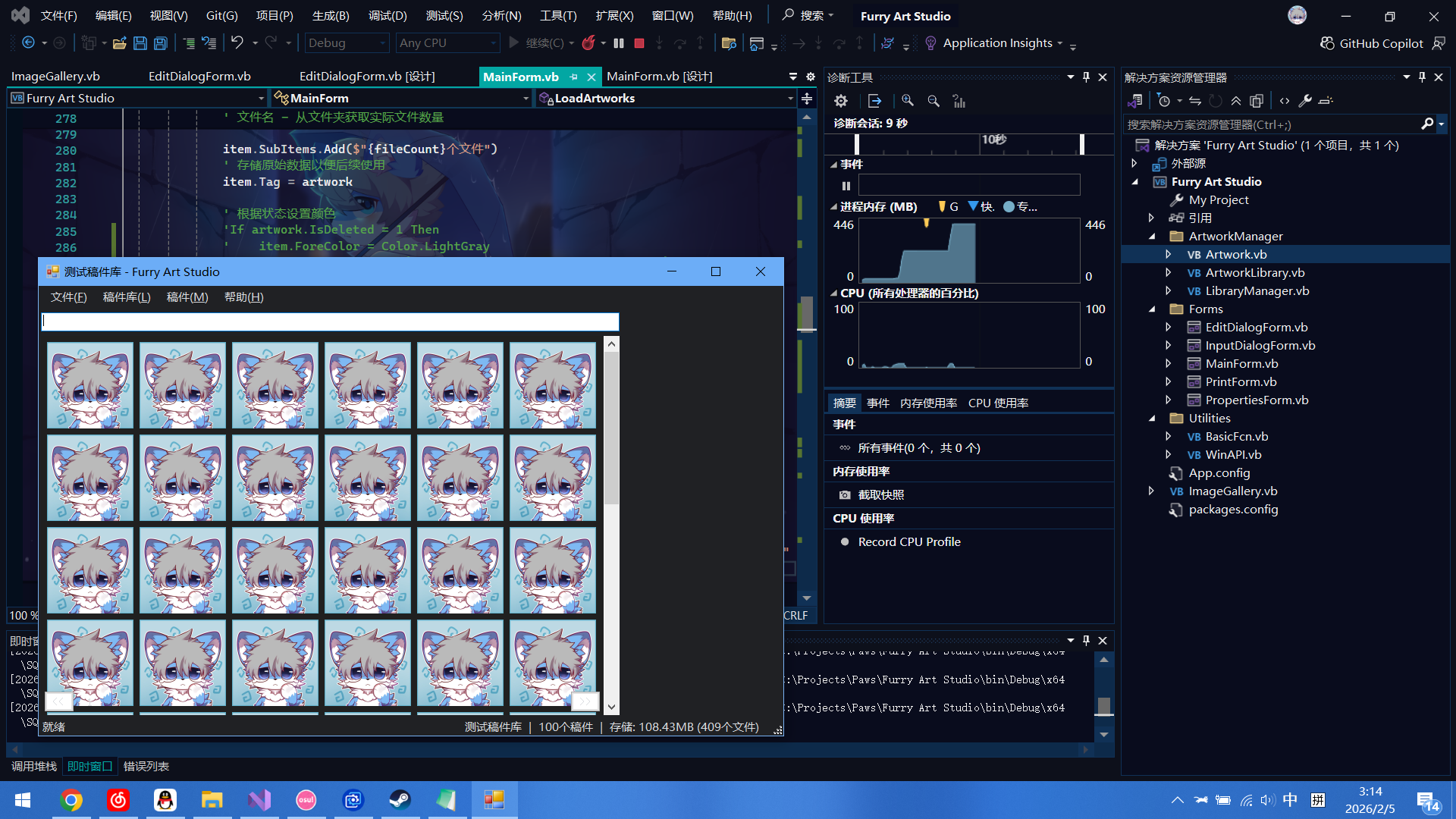Click take snapshot camera icon

[845, 495]
